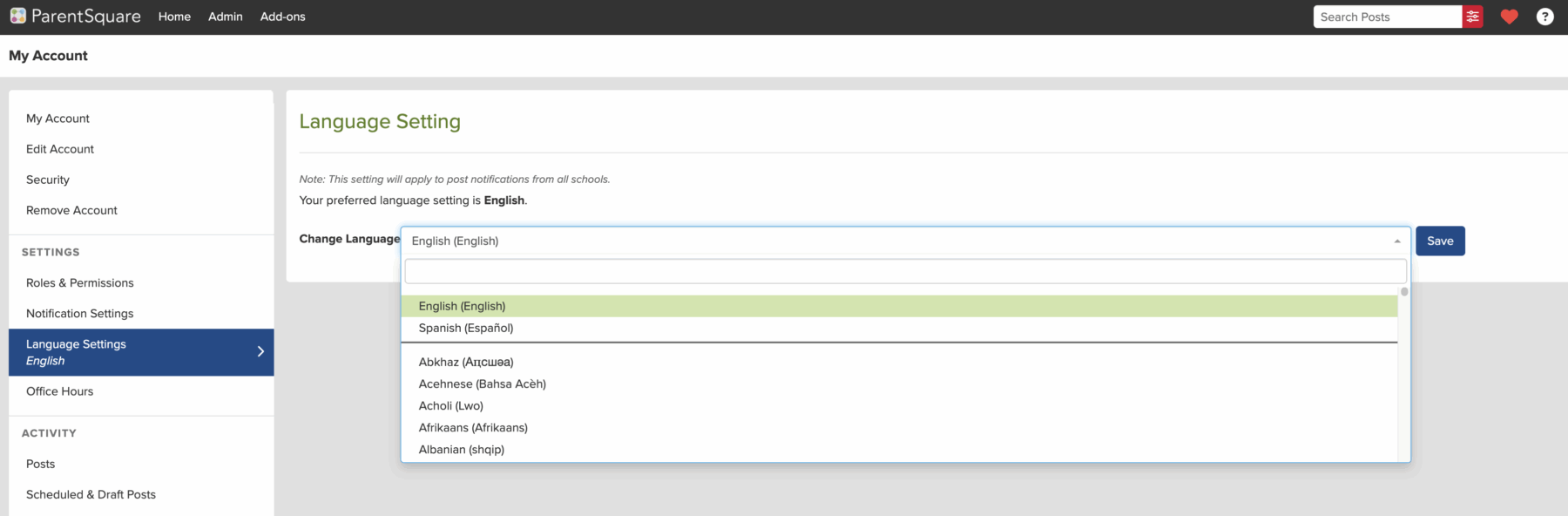Click the ParentSquare logo icon
1568x516 pixels.
18,16
